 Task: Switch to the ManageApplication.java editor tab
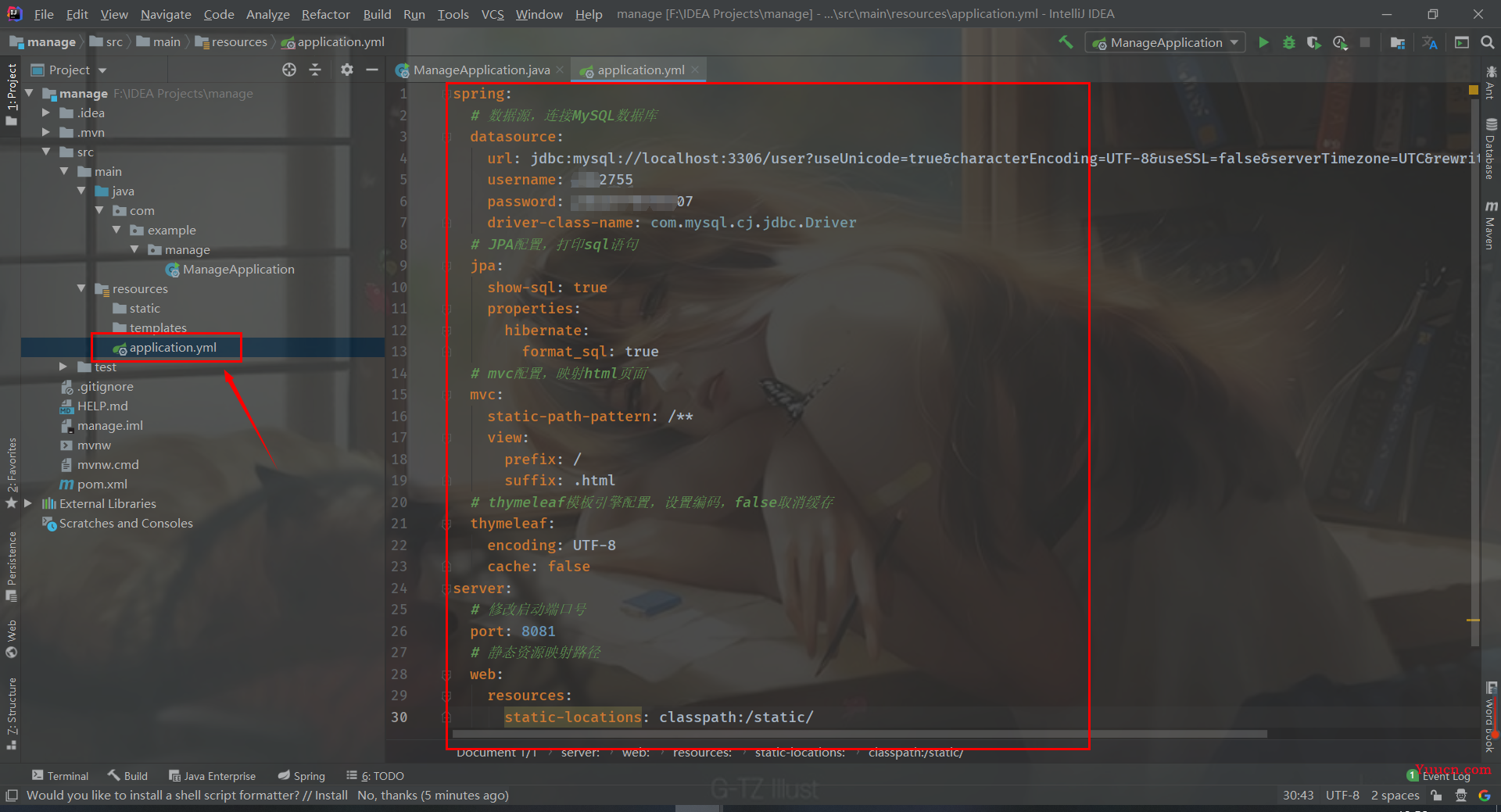481,70
